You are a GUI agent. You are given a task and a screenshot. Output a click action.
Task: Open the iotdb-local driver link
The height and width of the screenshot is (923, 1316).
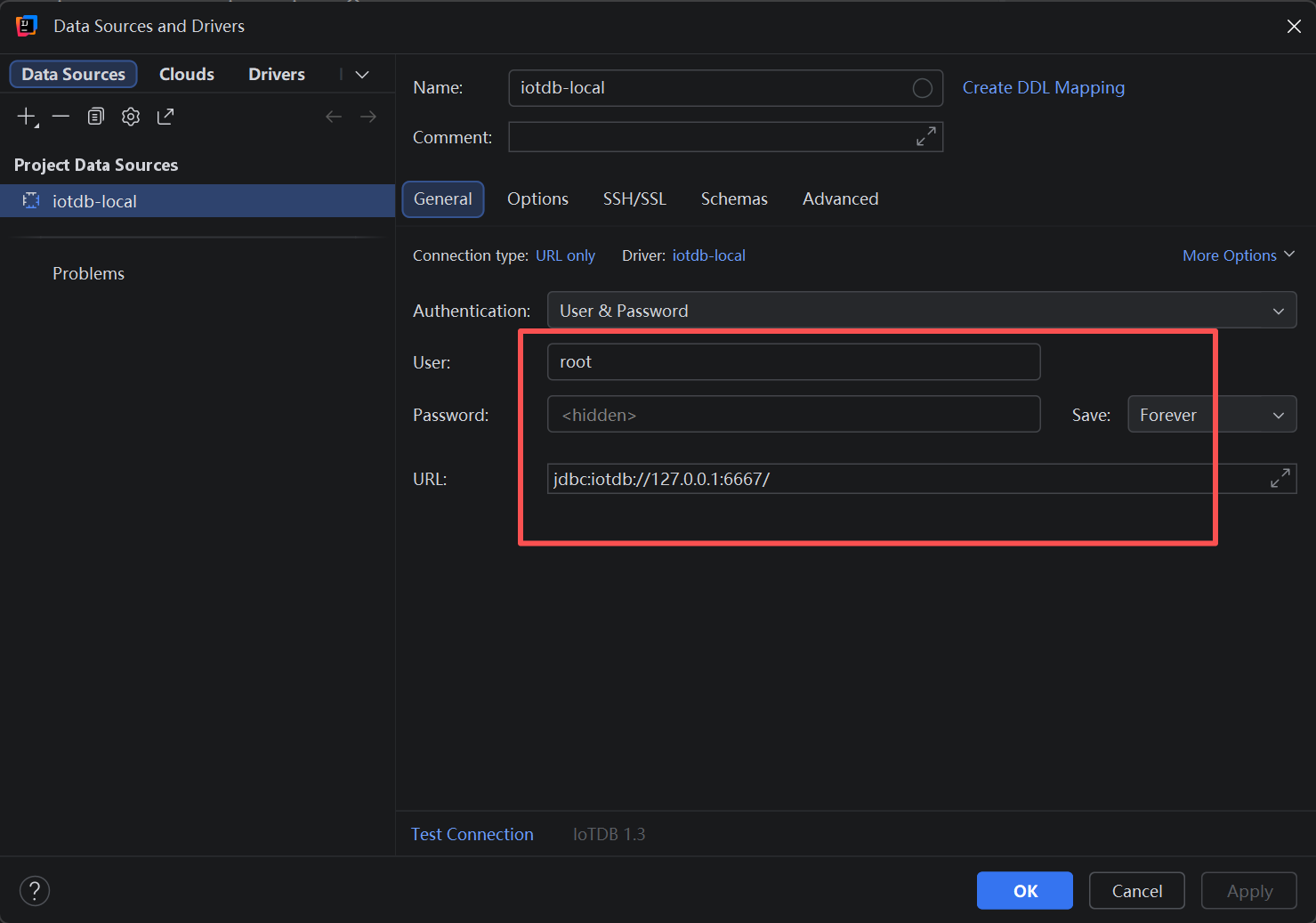(709, 255)
